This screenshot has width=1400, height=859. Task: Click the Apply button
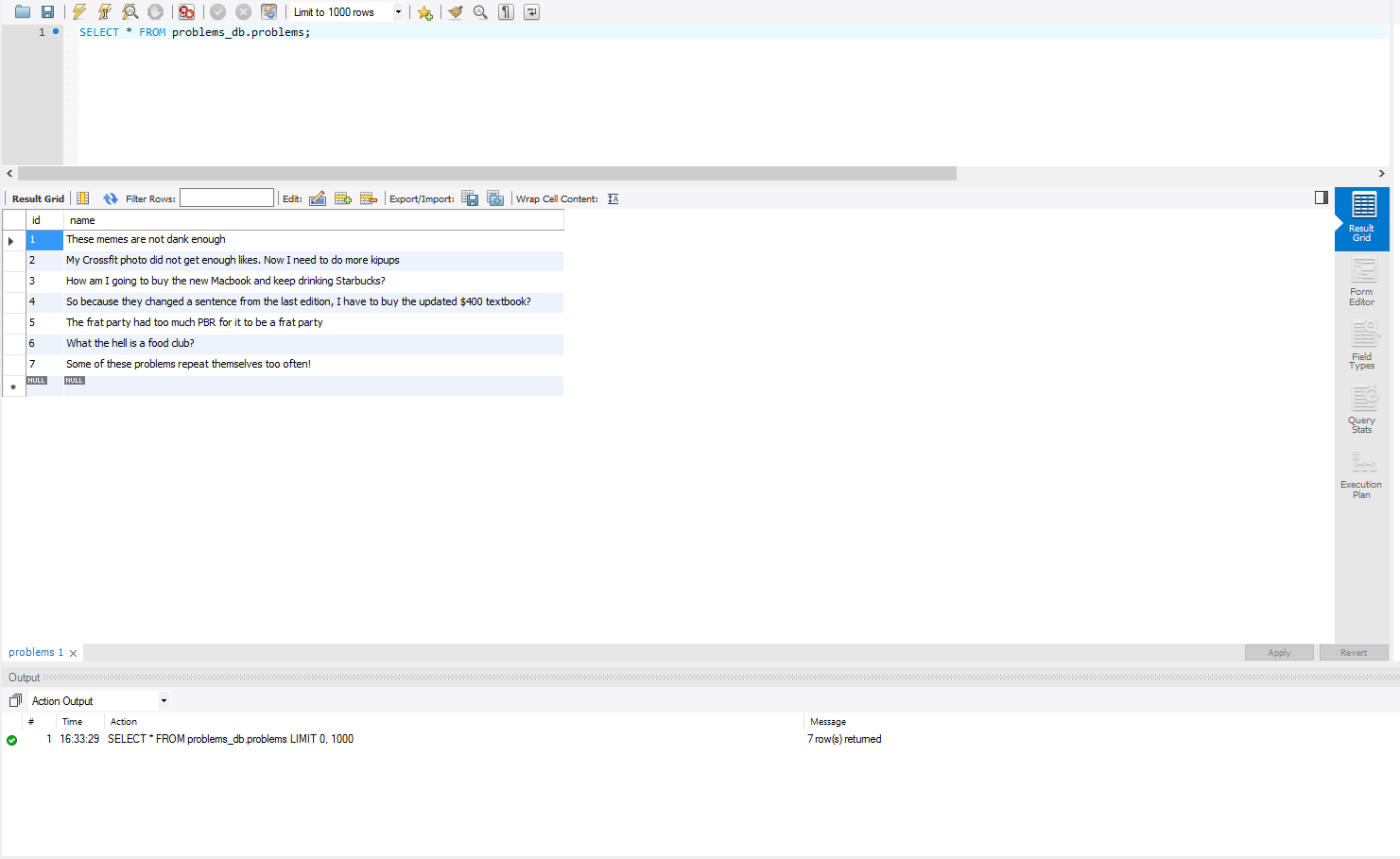pos(1279,653)
